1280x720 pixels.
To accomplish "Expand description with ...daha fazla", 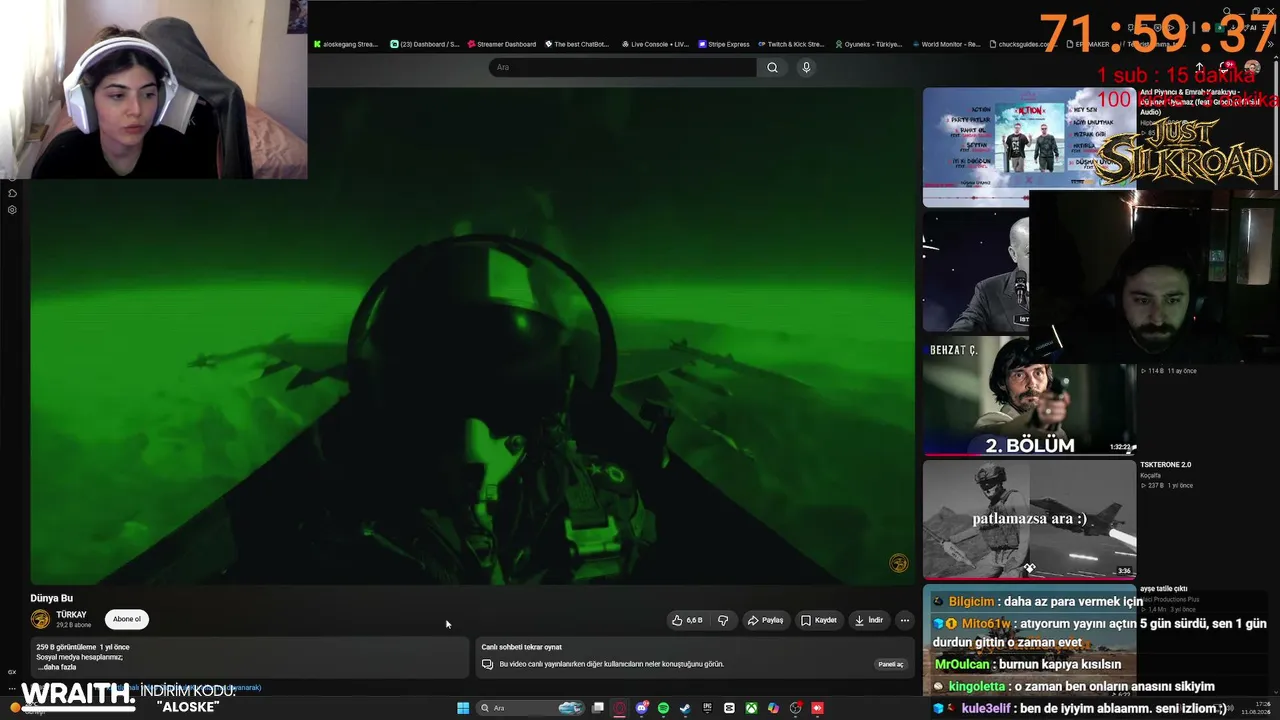I will (56, 667).
